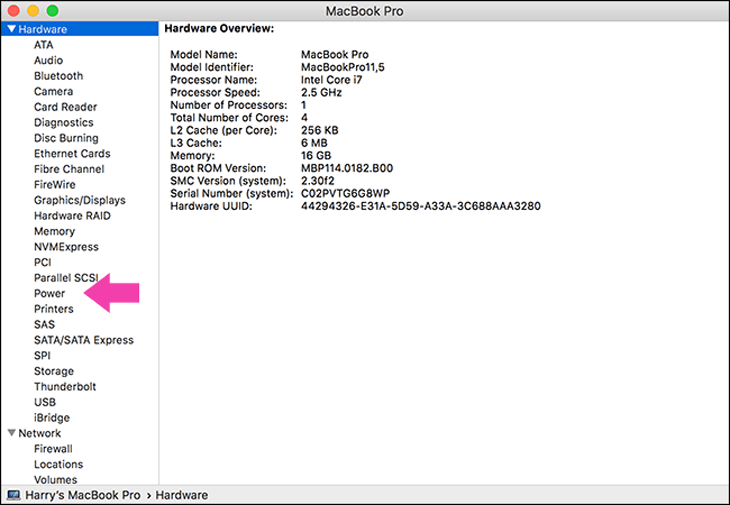Image resolution: width=730 pixels, height=505 pixels.
Task: Open Graphics/Displays information
Action: [x=80, y=200]
